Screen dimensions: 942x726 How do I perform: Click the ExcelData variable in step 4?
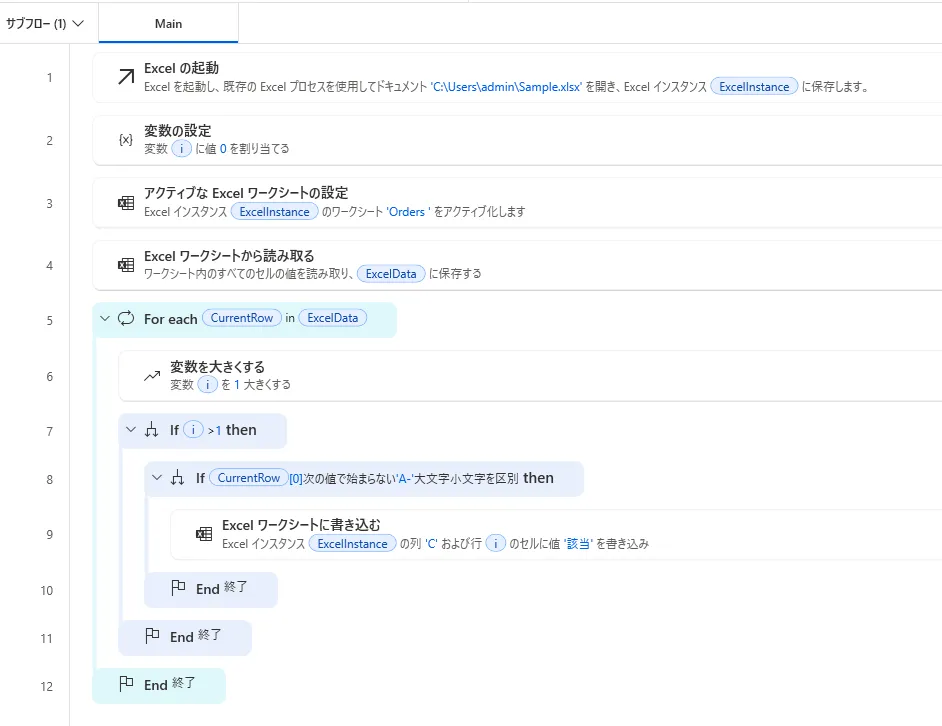coord(392,273)
